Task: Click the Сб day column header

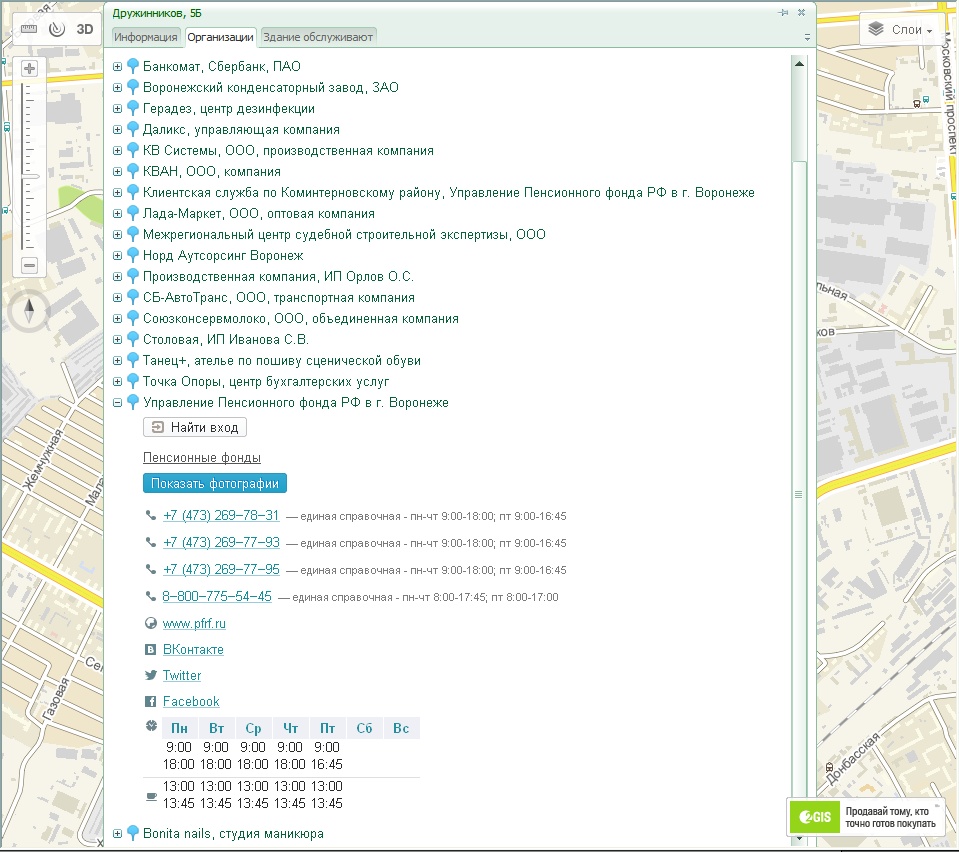Action: click(365, 728)
